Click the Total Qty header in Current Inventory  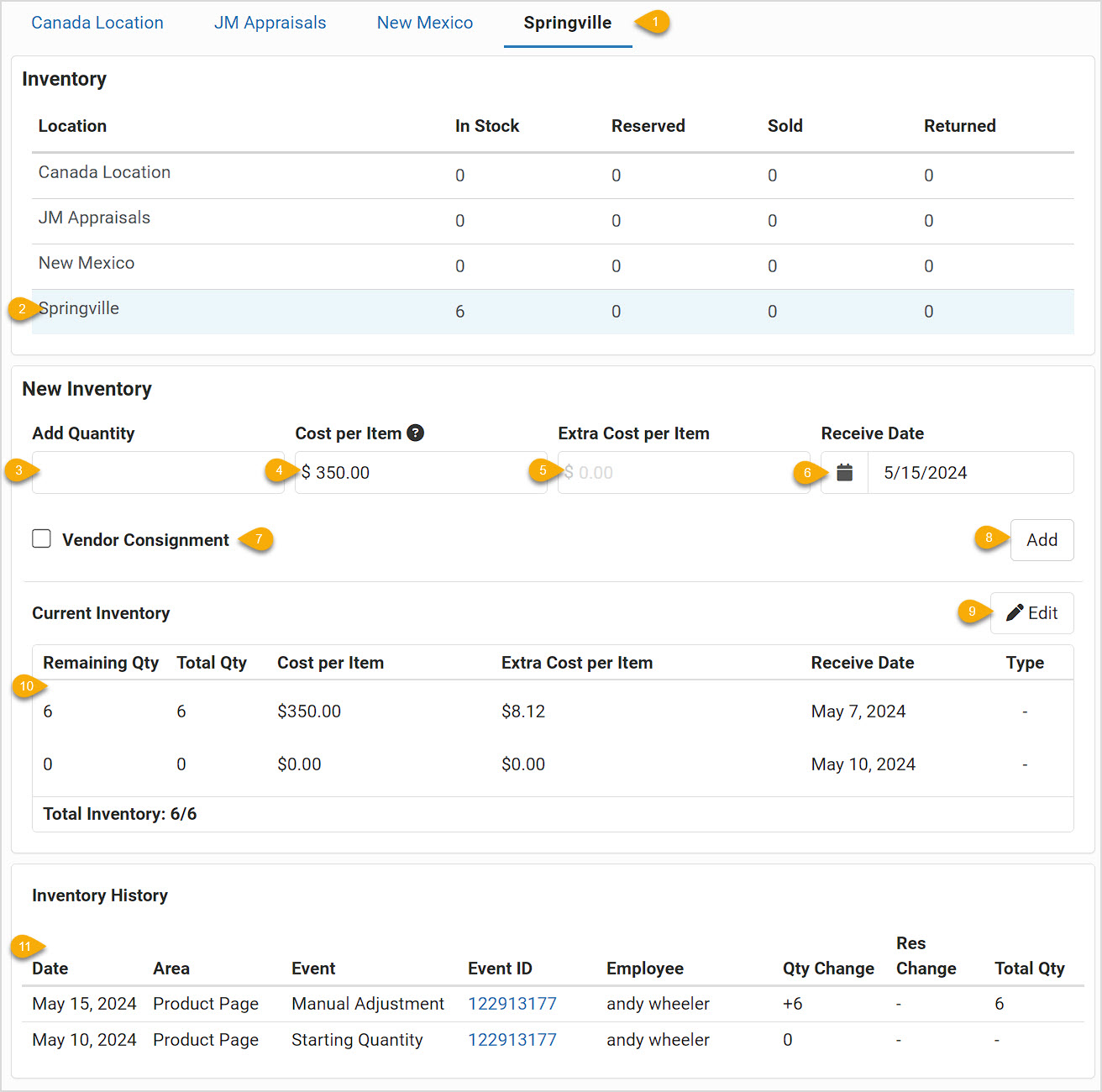pyautogui.click(x=212, y=663)
